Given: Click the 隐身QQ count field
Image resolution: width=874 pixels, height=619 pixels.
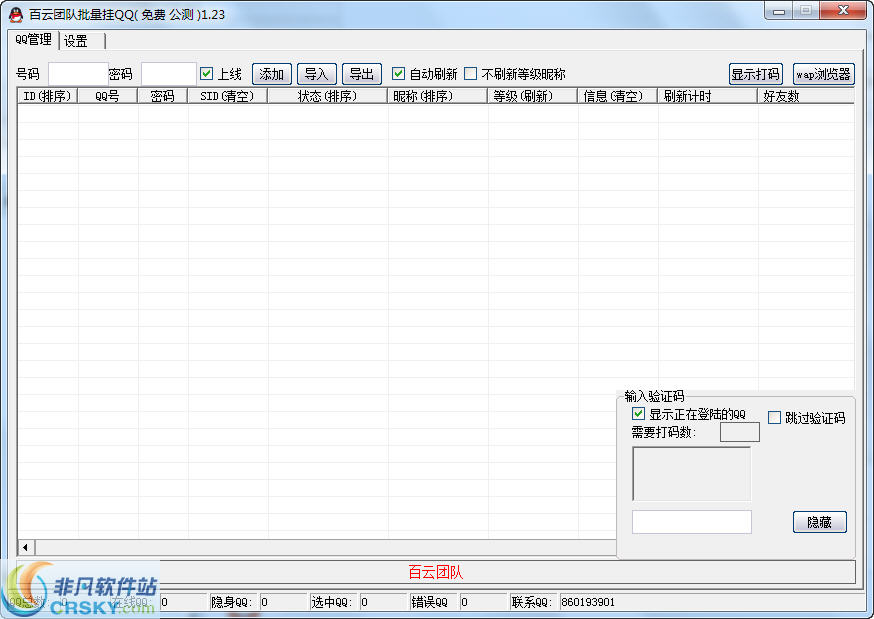Looking at the screenshot, I should [284, 602].
